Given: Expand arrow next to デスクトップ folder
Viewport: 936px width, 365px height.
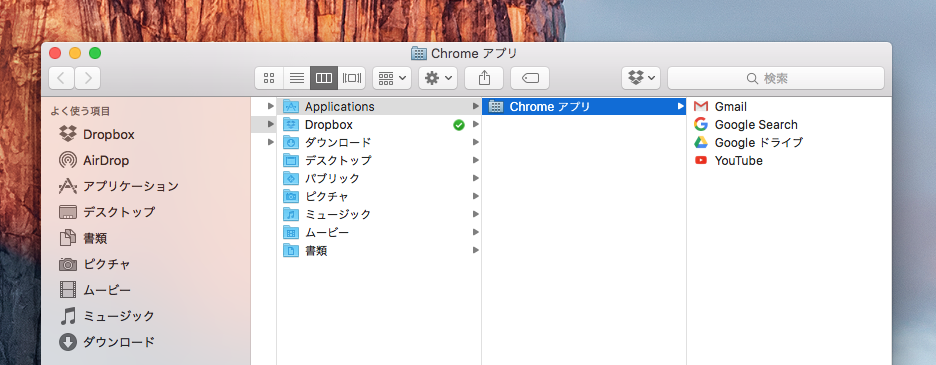Looking at the screenshot, I should coord(476,160).
